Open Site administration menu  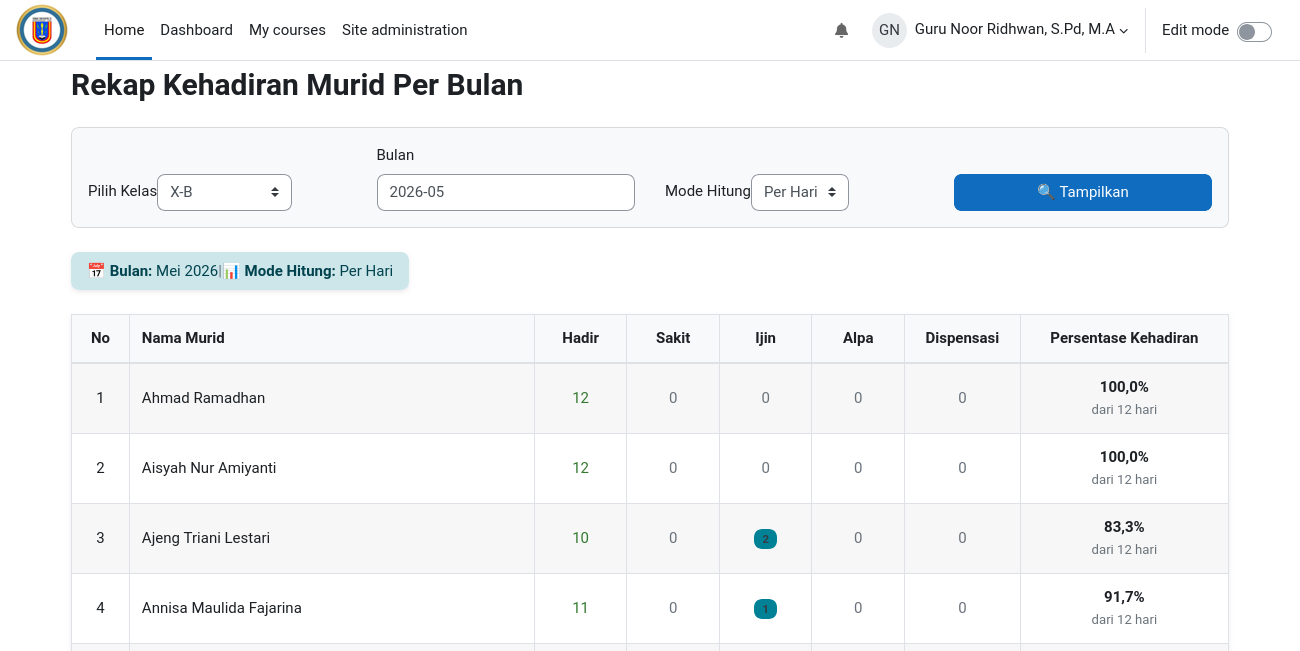(405, 30)
